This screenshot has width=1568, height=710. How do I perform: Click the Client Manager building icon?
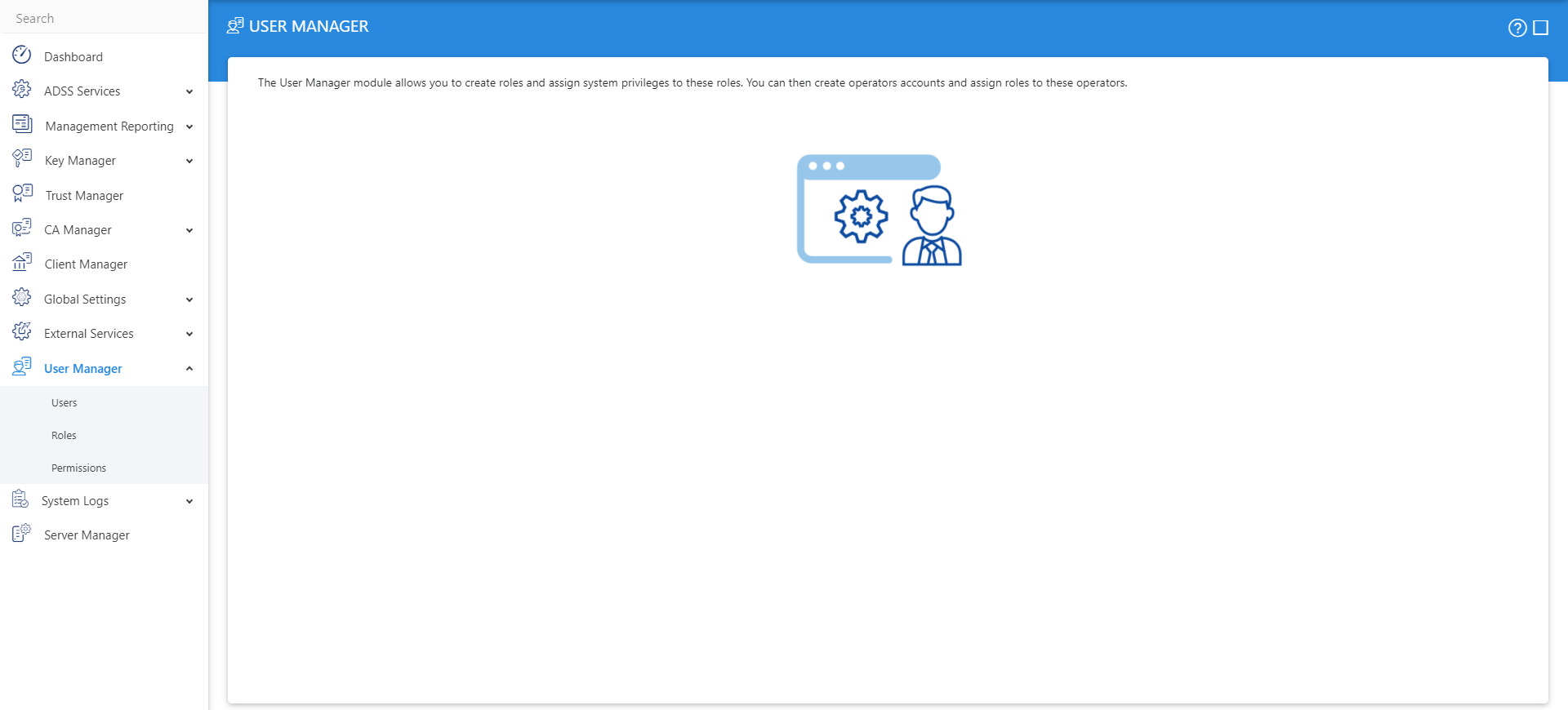tap(22, 263)
